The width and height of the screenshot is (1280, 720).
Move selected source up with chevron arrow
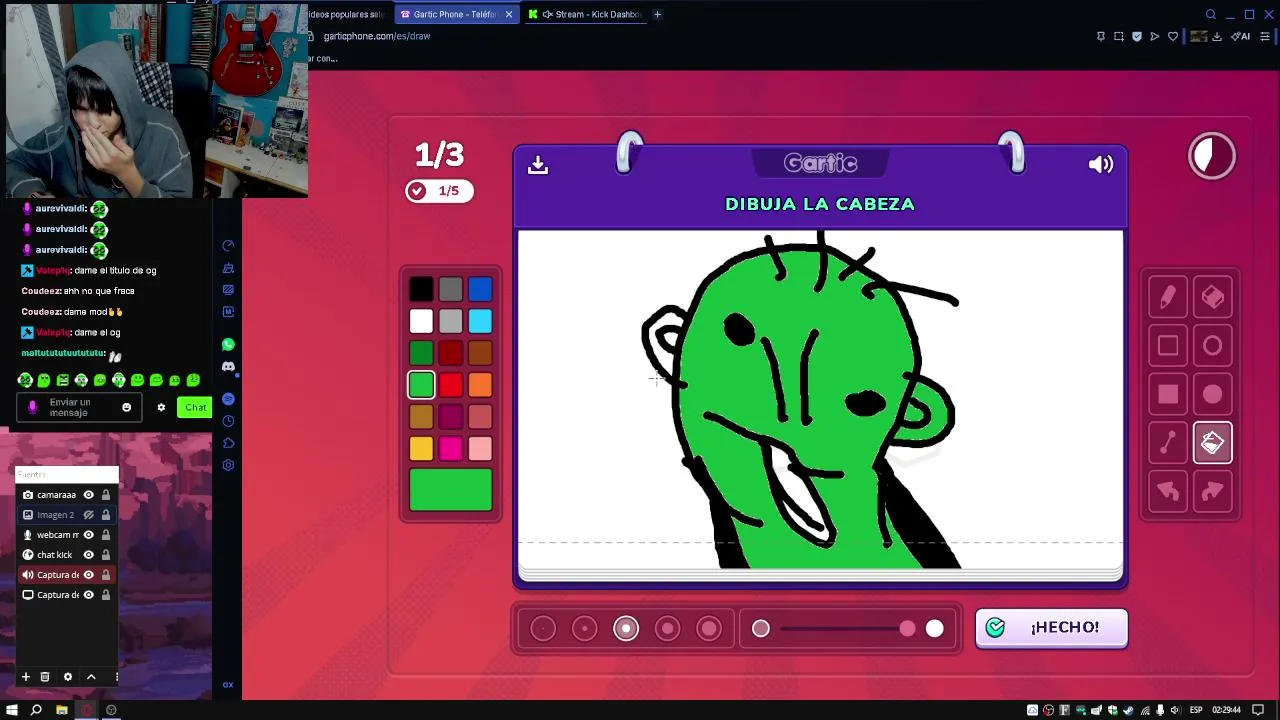91,677
